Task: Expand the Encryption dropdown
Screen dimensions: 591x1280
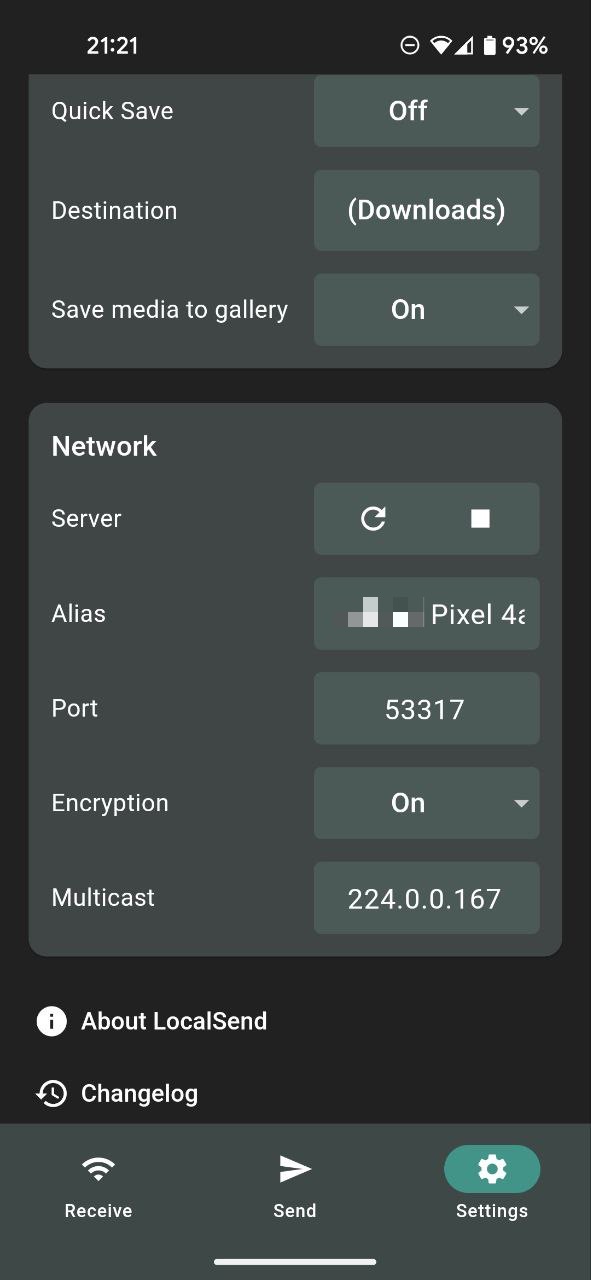Action: [x=426, y=802]
